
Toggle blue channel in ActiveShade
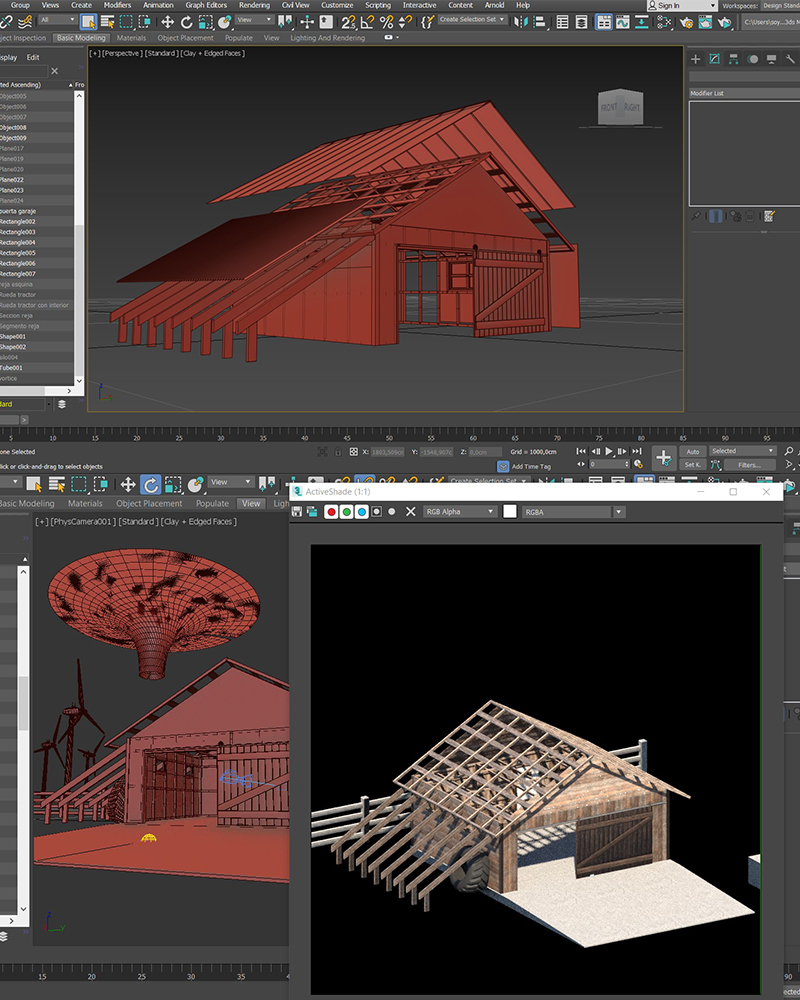pos(362,511)
